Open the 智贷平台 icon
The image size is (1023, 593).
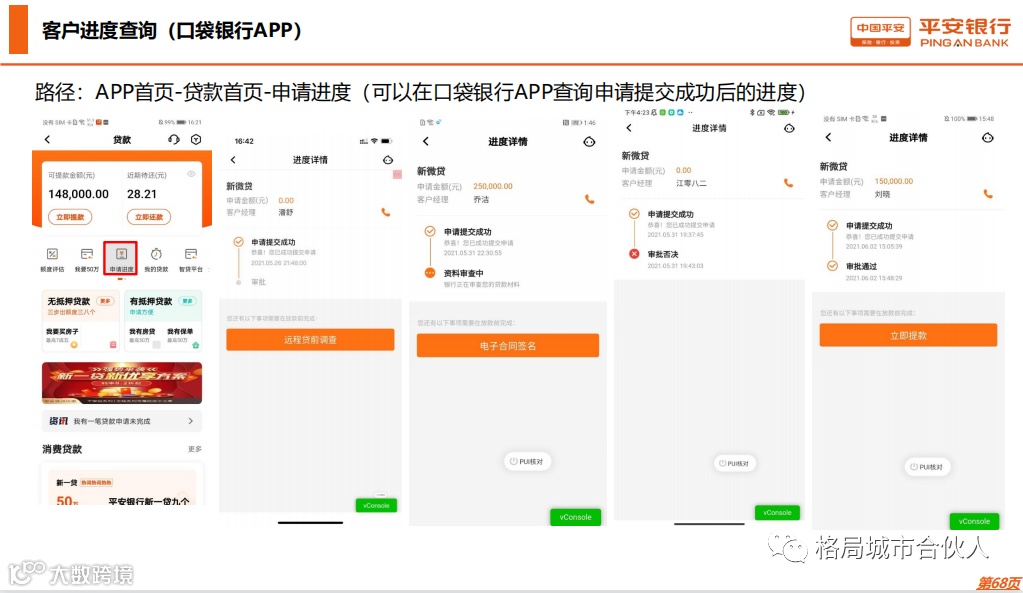(x=191, y=260)
